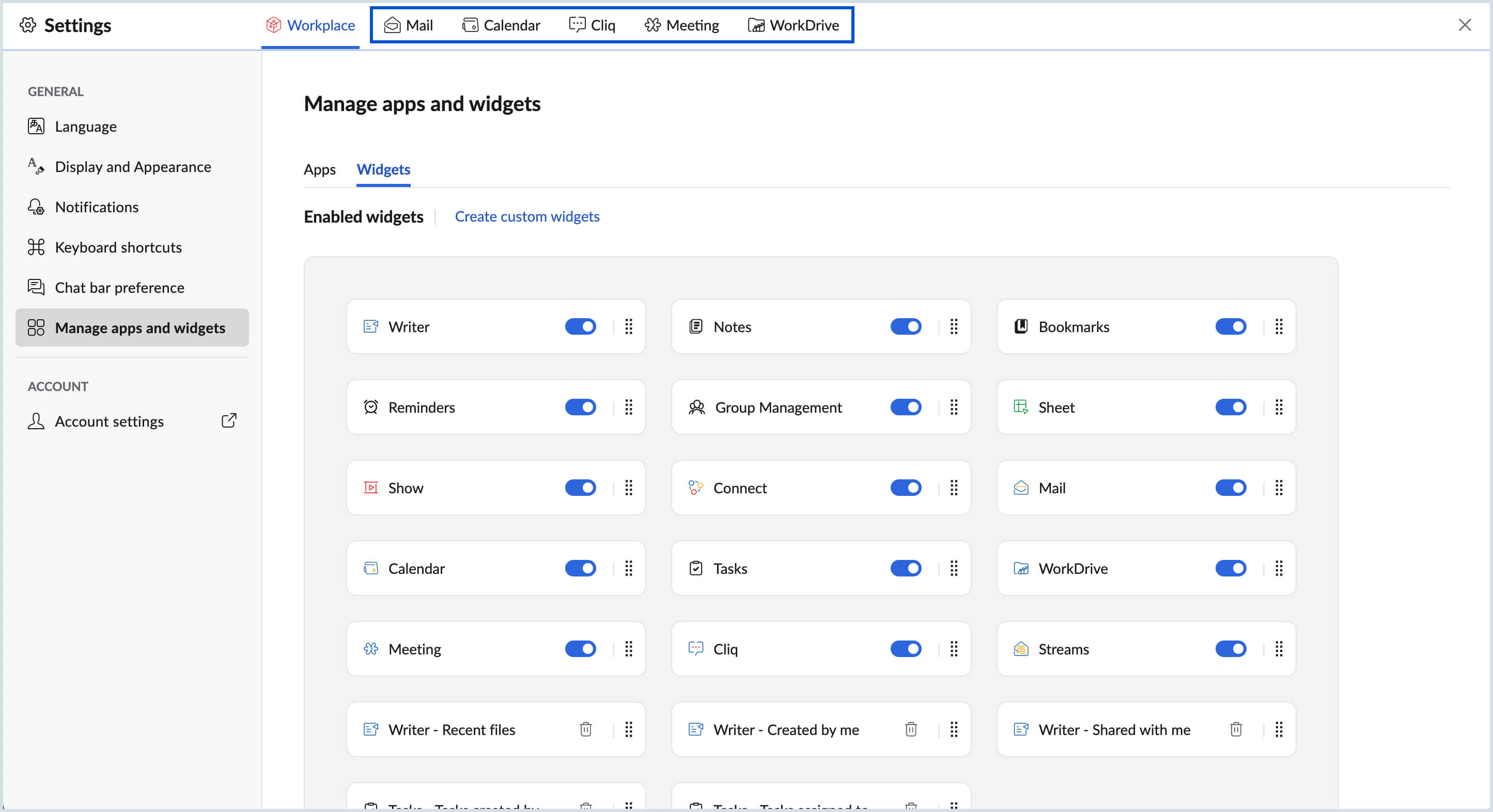Click the drag handle beside Notes widget
Screen dimensions: 1493x812
954,327
